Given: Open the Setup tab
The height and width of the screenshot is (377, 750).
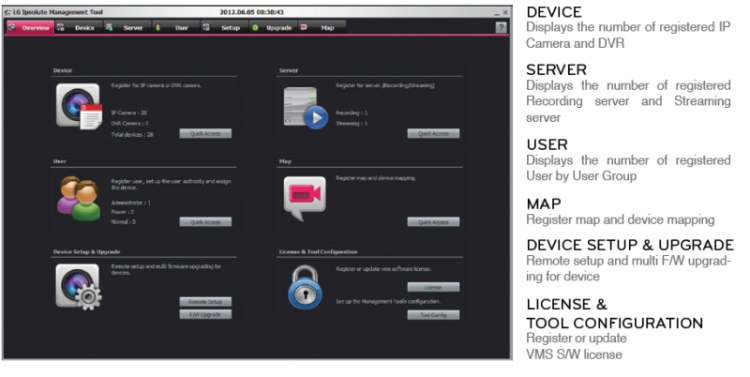Looking at the screenshot, I should (x=225, y=28).
